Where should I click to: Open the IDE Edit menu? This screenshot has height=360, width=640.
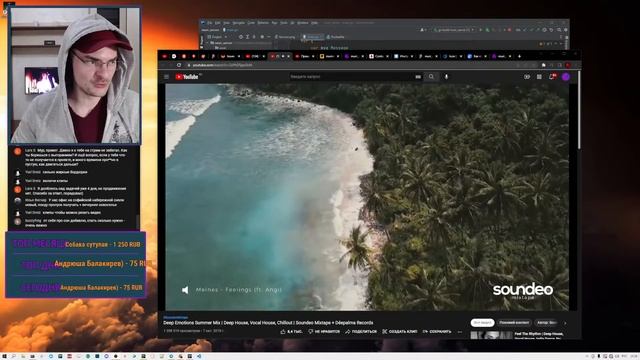pos(218,23)
